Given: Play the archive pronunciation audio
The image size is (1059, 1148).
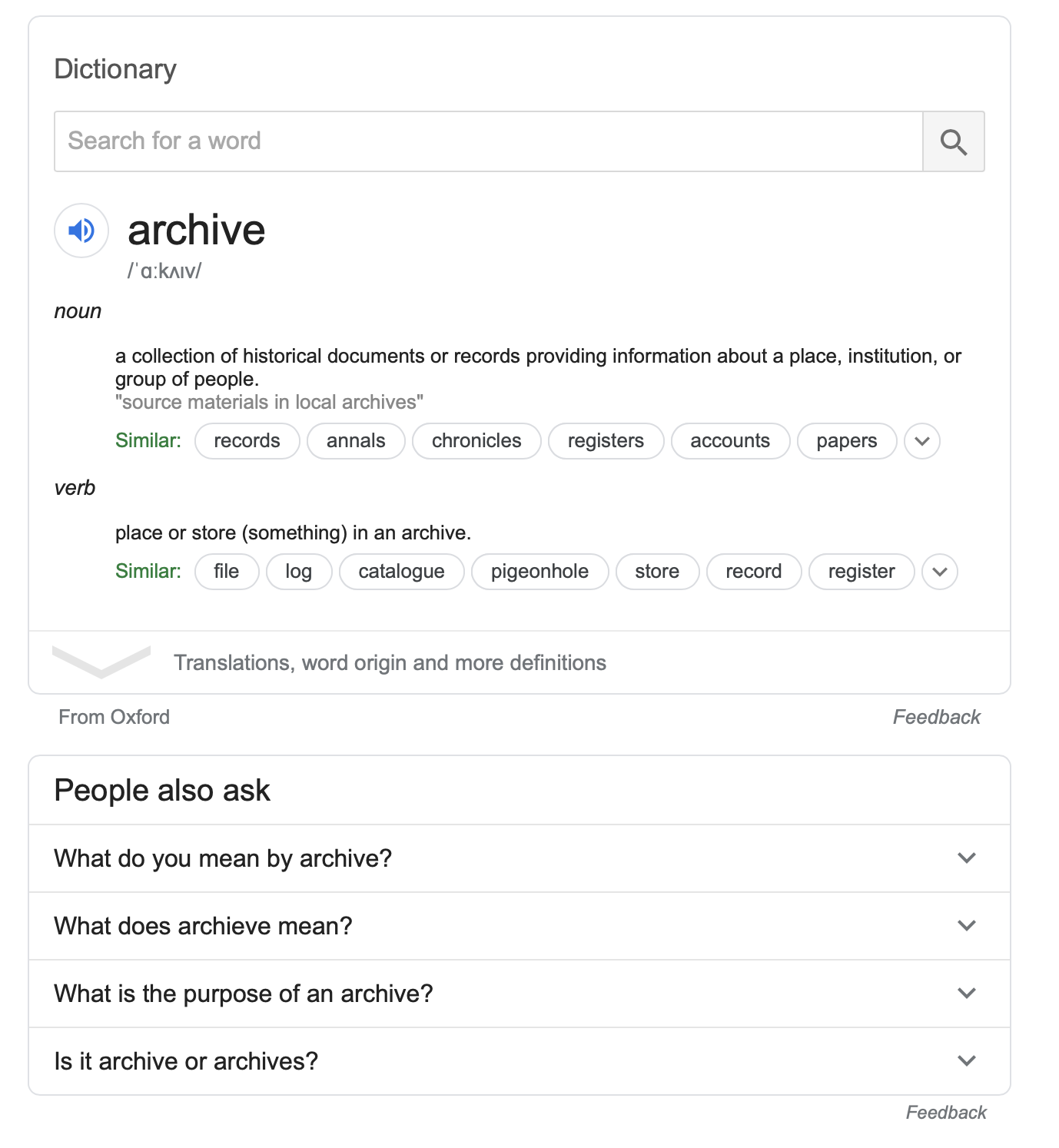Looking at the screenshot, I should pos(81,230).
